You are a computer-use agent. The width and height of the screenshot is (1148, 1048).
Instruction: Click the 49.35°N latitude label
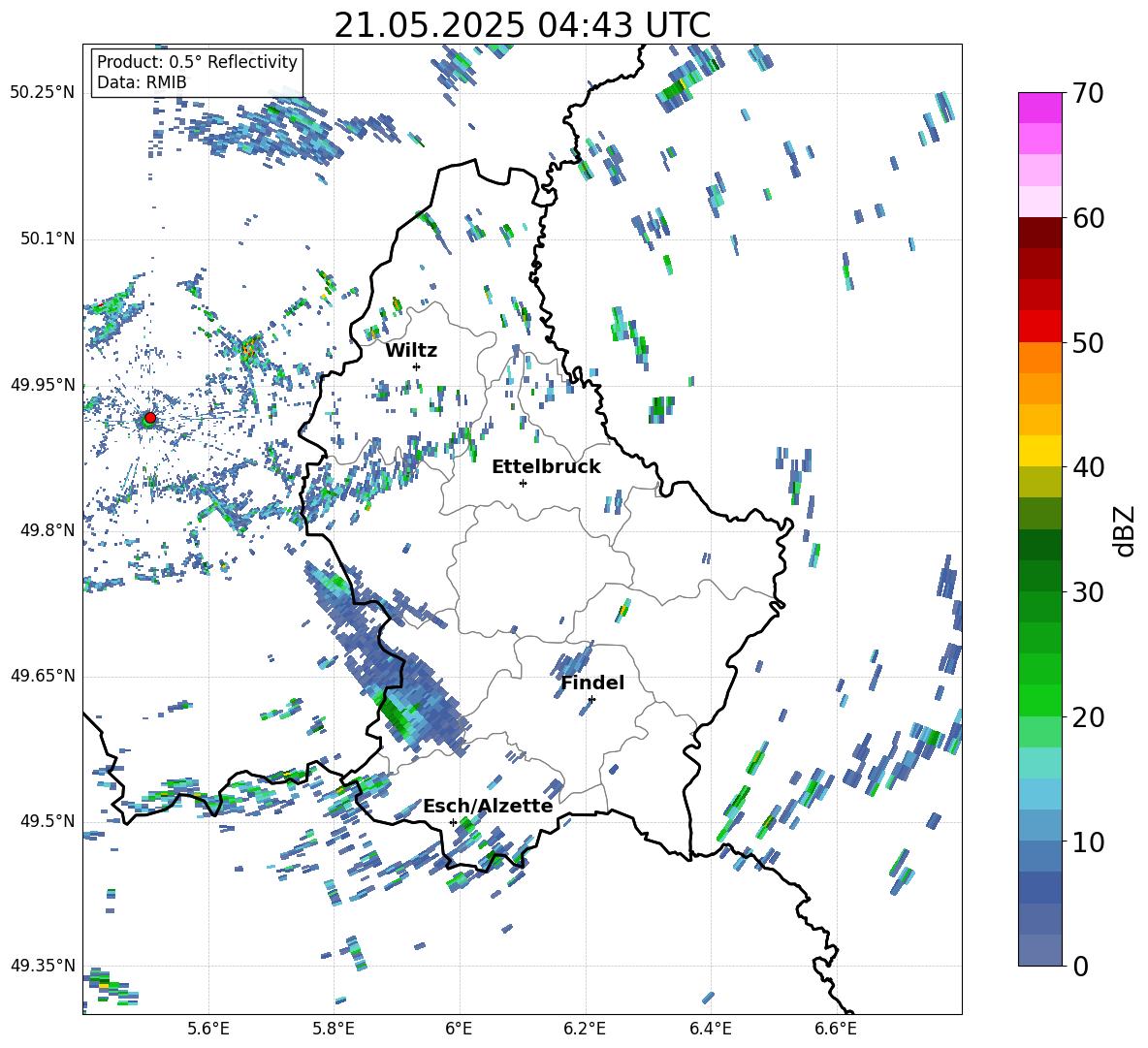tap(43, 966)
